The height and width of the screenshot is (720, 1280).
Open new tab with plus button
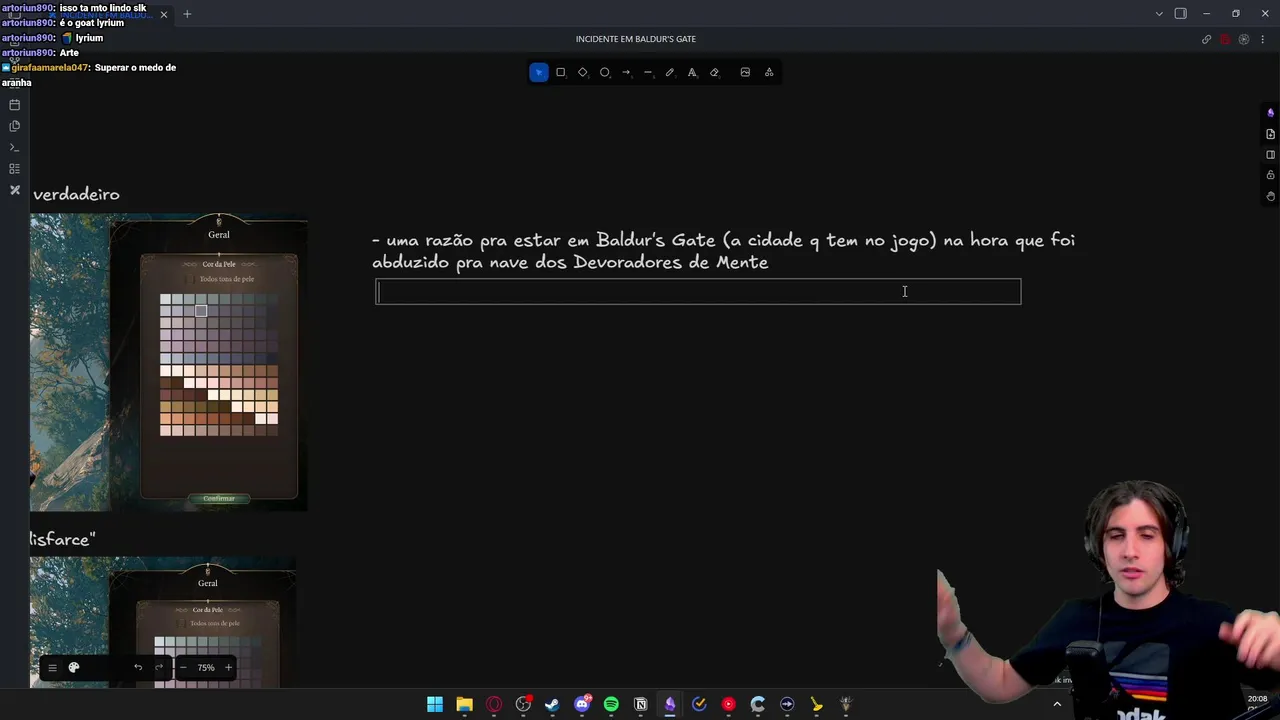(x=187, y=14)
